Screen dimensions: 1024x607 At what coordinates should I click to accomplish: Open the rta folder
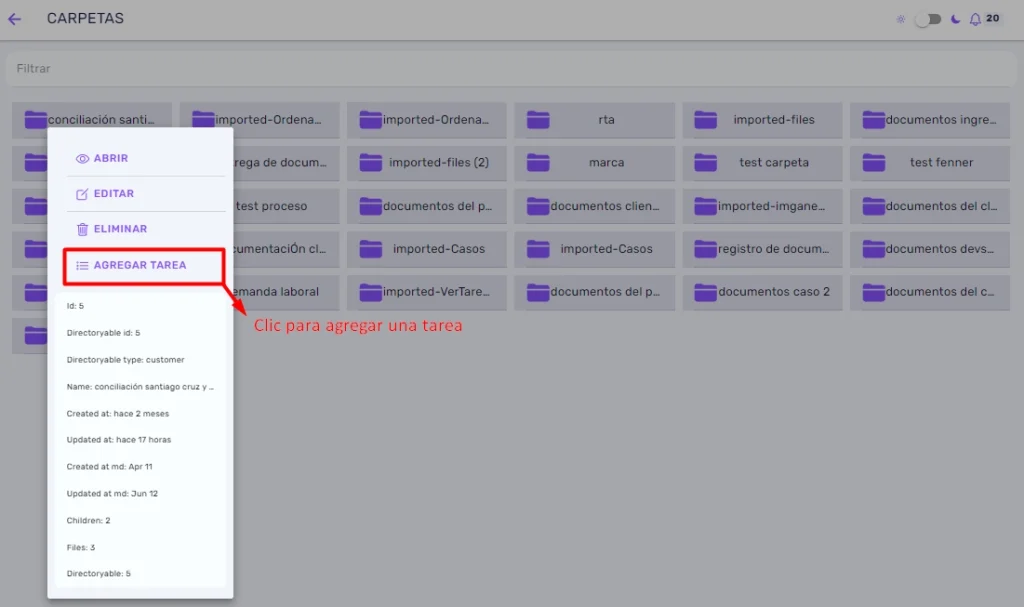tap(594, 120)
